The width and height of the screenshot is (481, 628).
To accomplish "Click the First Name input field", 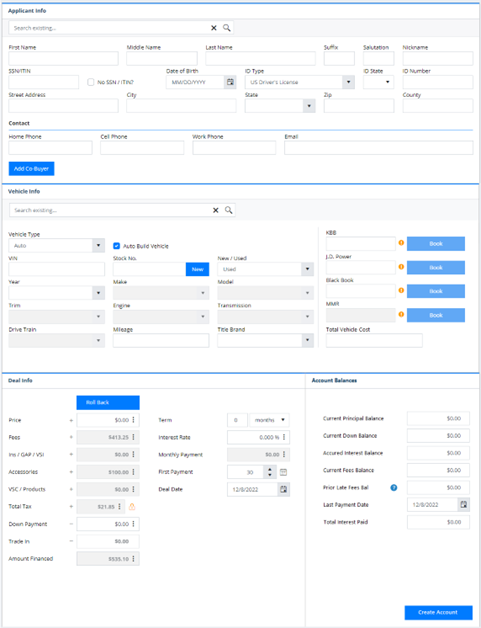I will 63,58.
